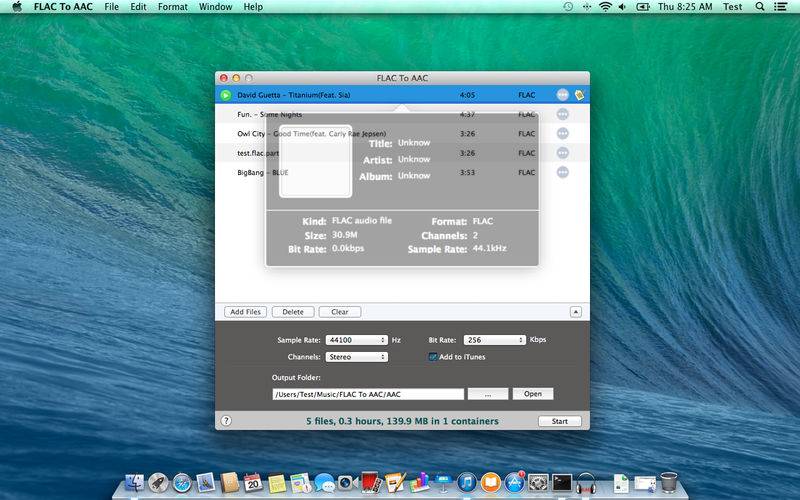Click the volume icon in menu bar
This screenshot has height=500, width=800.
tap(622, 7)
